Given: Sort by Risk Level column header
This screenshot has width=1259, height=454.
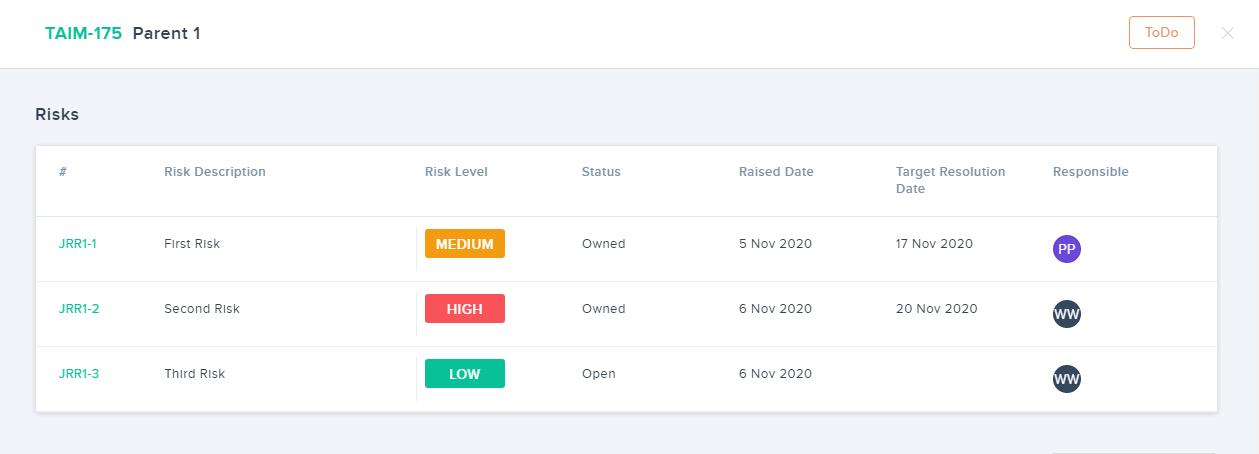Looking at the screenshot, I should (x=456, y=172).
